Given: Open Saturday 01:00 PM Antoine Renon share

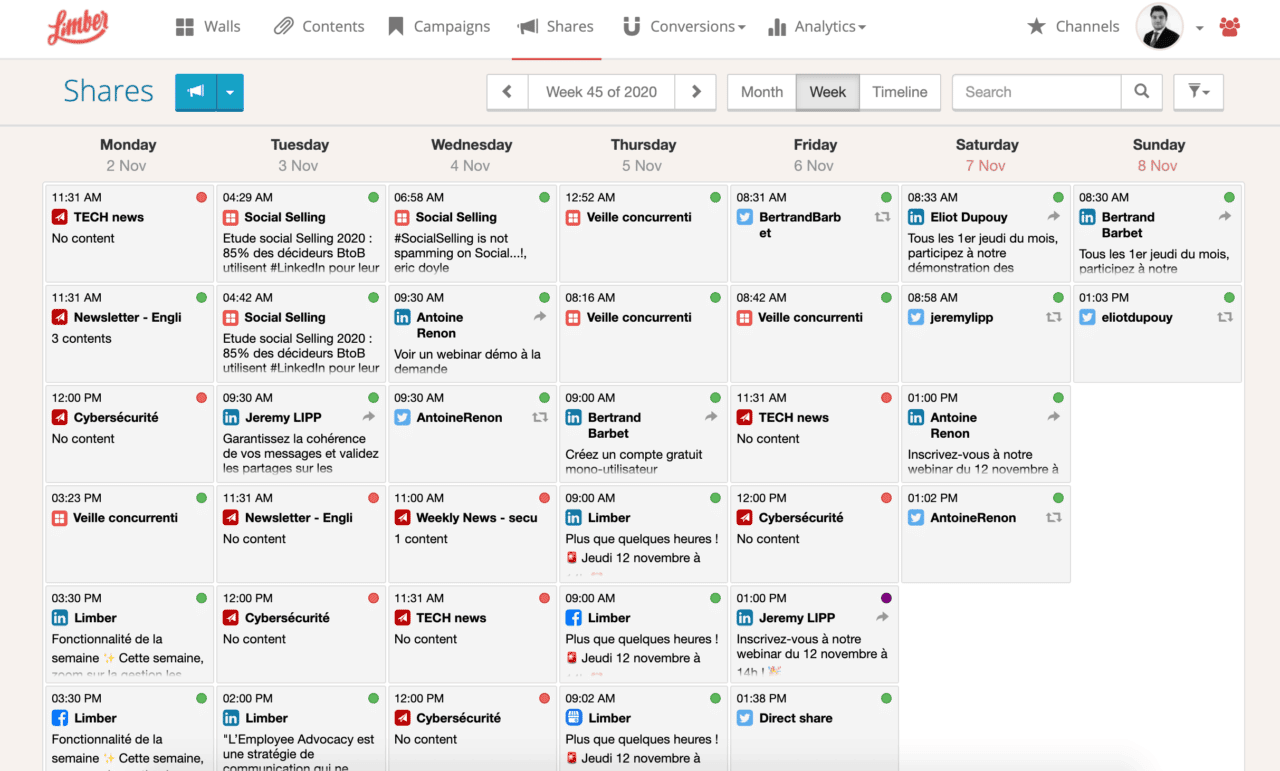Looking at the screenshot, I should pyautogui.click(x=986, y=433).
